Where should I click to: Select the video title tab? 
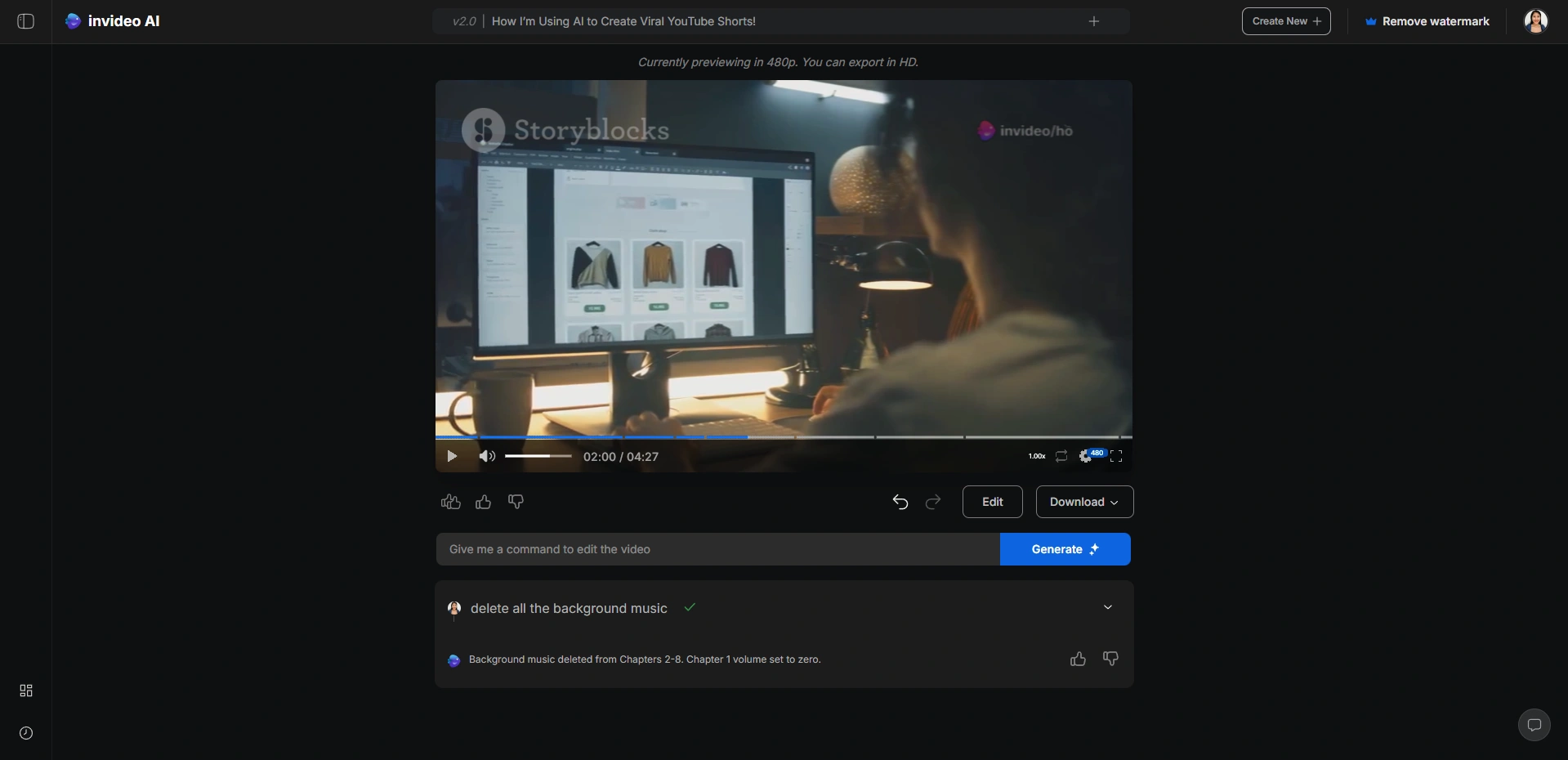tap(623, 21)
